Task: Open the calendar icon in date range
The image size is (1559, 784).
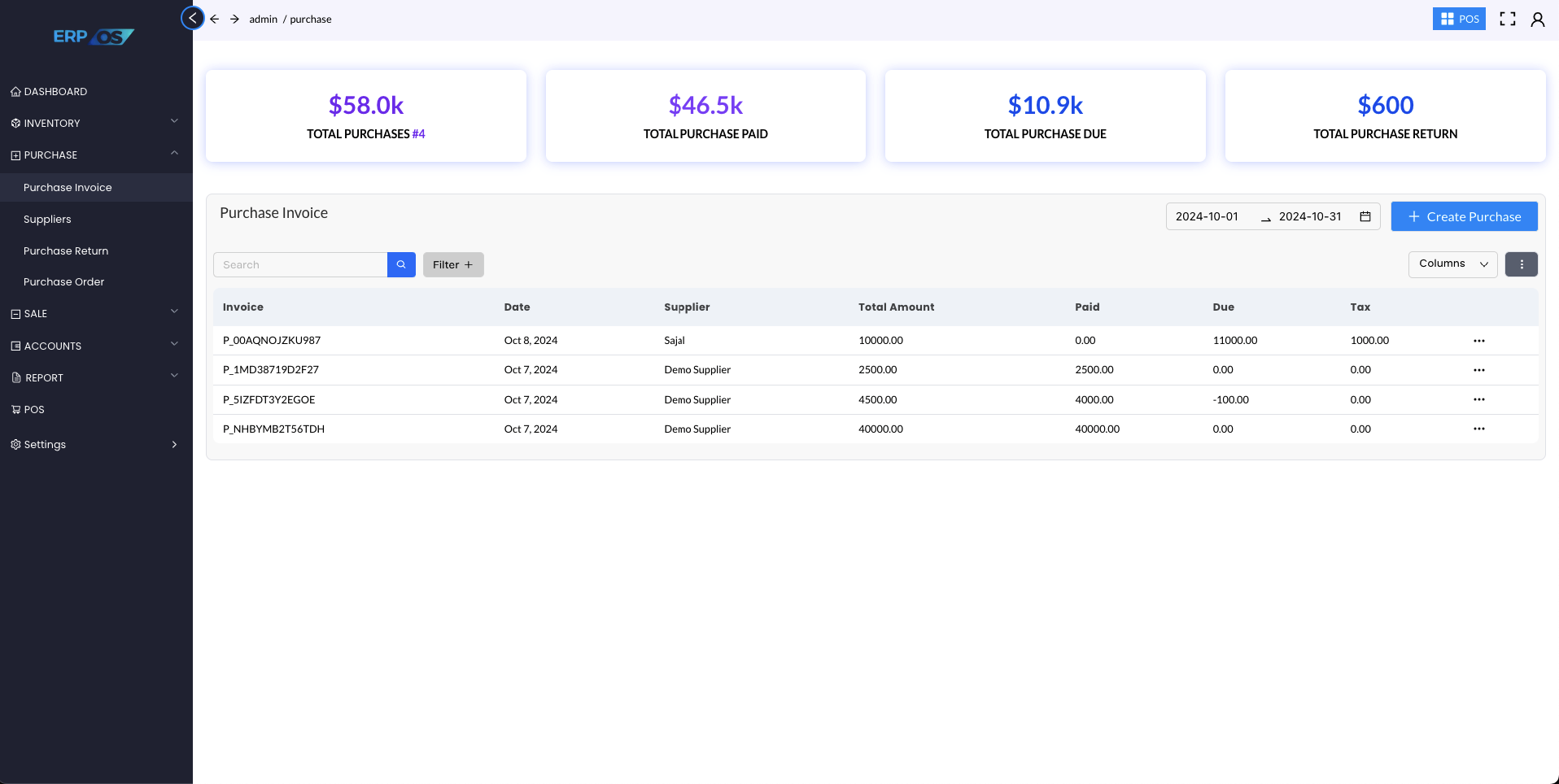Action: pos(1365,216)
